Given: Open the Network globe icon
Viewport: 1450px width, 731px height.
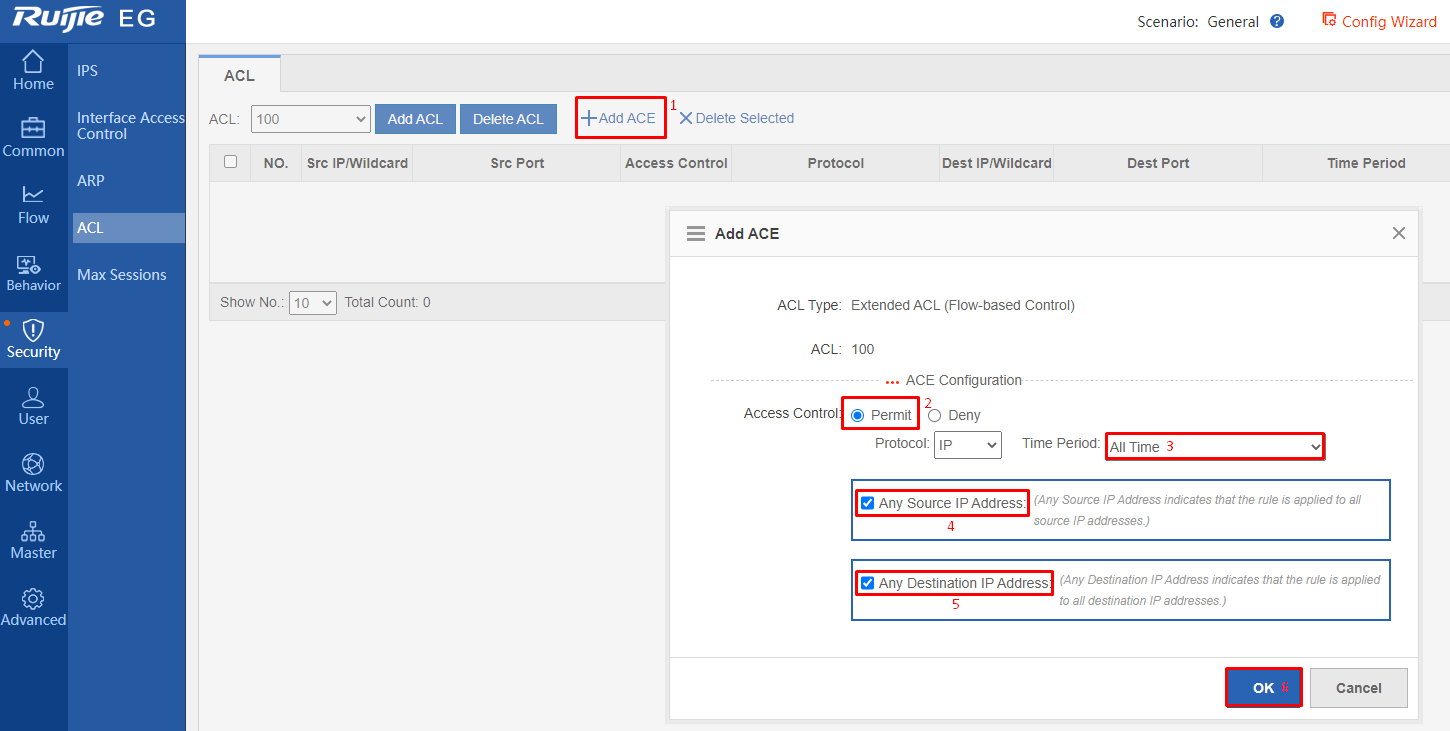Looking at the screenshot, I should click(33, 464).
